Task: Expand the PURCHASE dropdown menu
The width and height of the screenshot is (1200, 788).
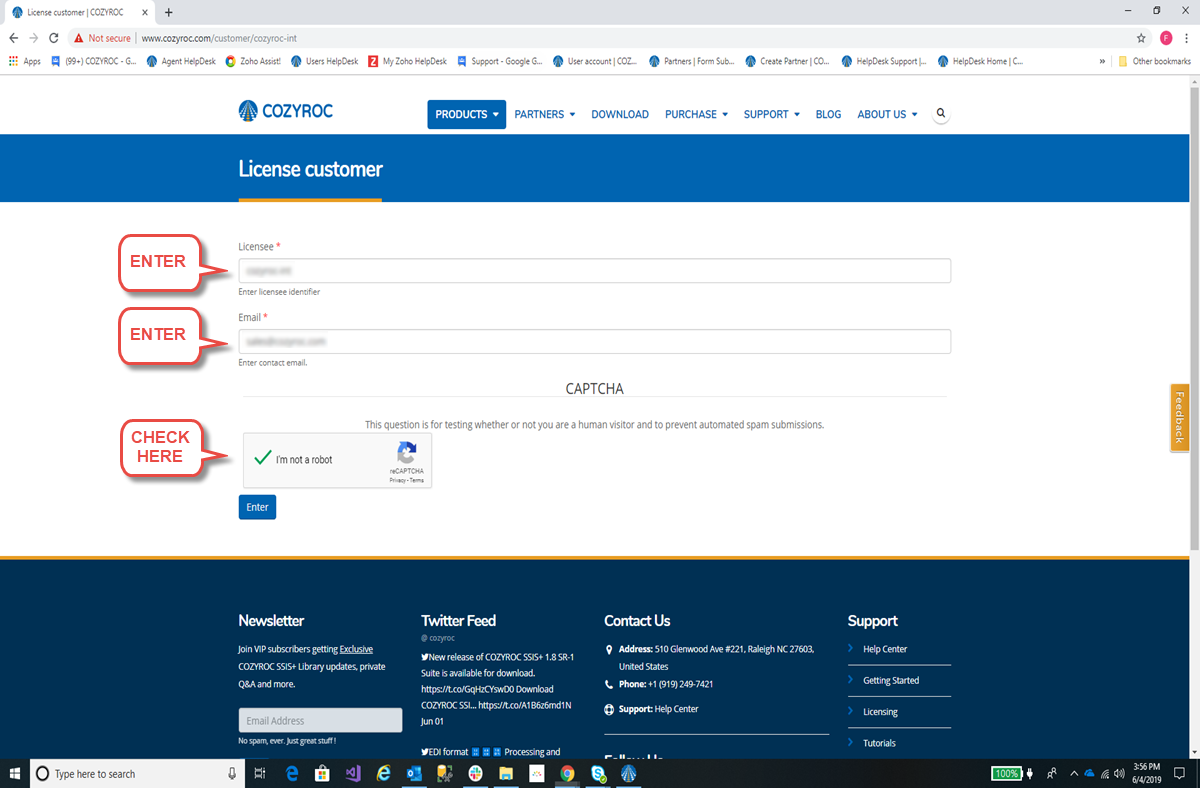Action: point(696,114)
